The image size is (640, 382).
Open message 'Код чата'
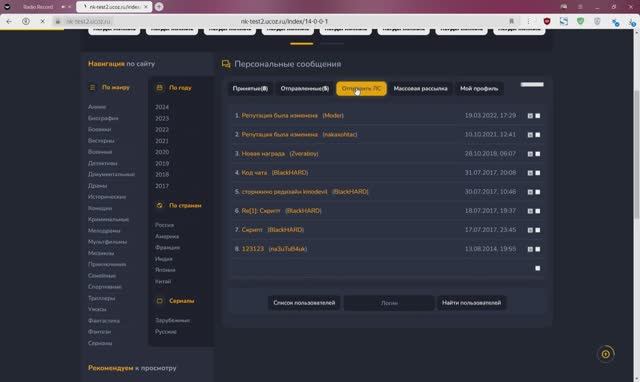point(254,173)
